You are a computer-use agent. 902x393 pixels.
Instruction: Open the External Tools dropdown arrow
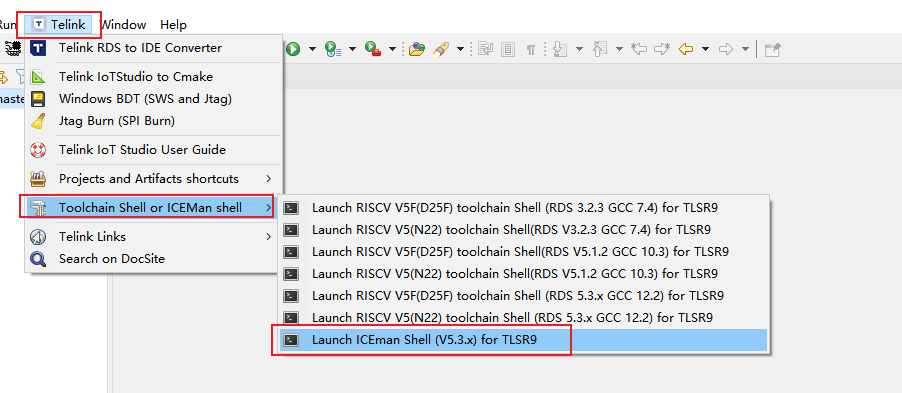click(392, 49)
